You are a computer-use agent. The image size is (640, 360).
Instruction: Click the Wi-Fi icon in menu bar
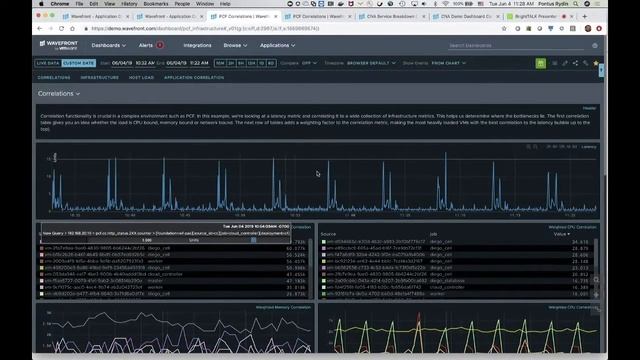[x=445, y=4]
